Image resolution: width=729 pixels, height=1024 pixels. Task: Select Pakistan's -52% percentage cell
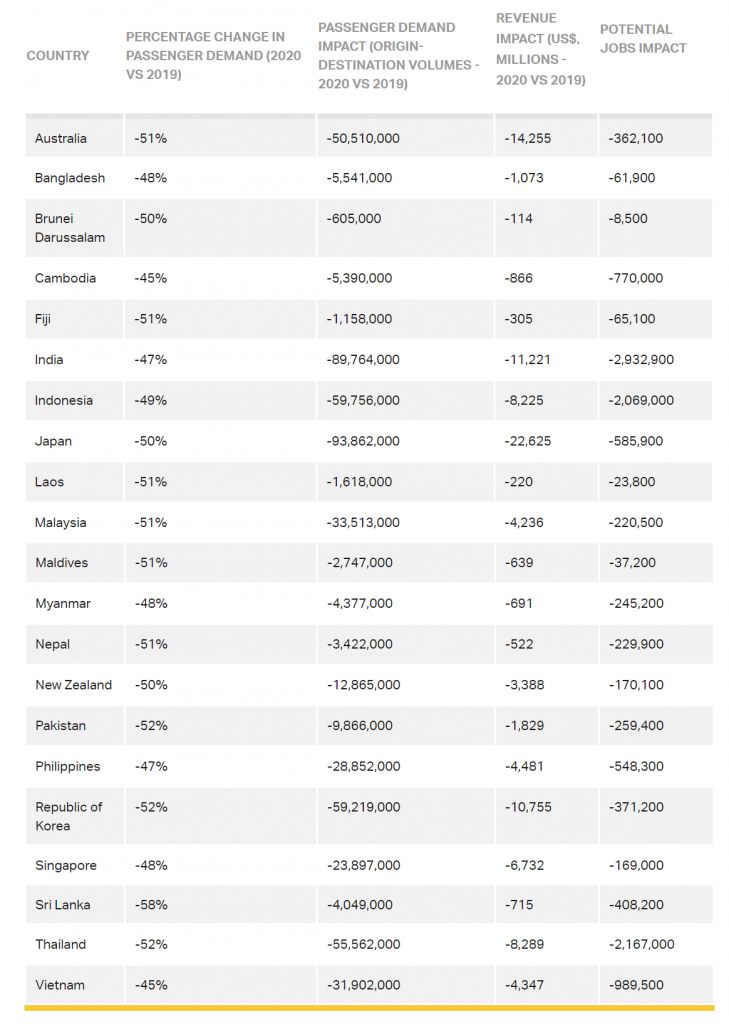(x=152, y=725)
